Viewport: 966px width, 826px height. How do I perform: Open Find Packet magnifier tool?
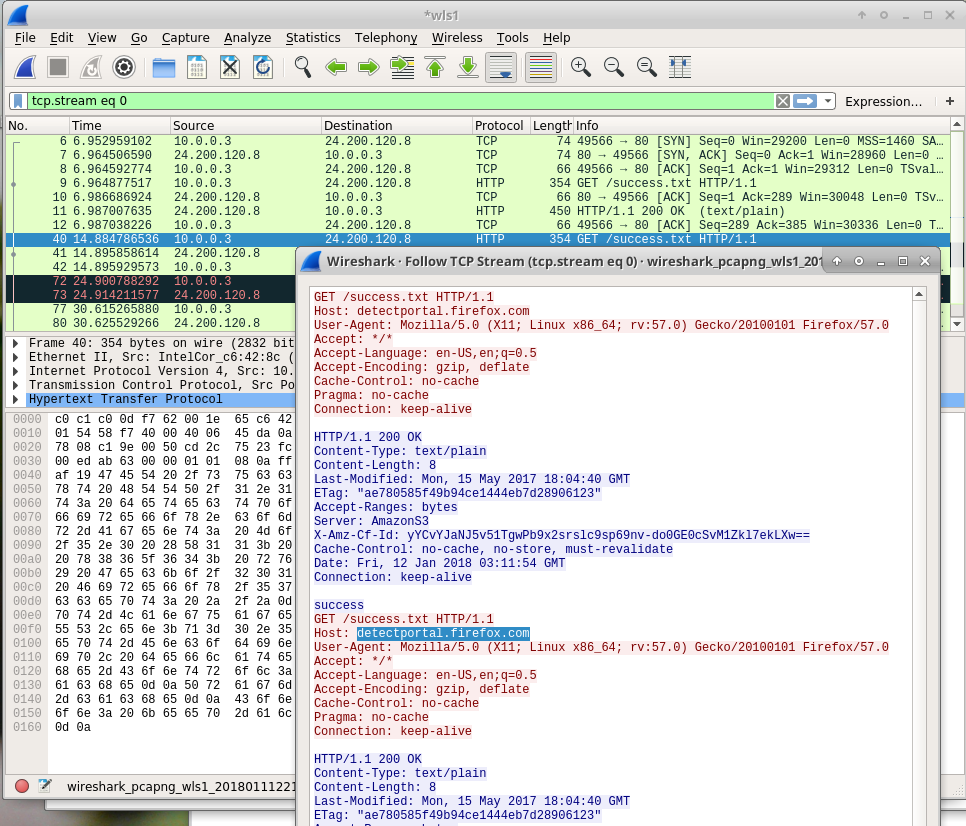[302, 67]
